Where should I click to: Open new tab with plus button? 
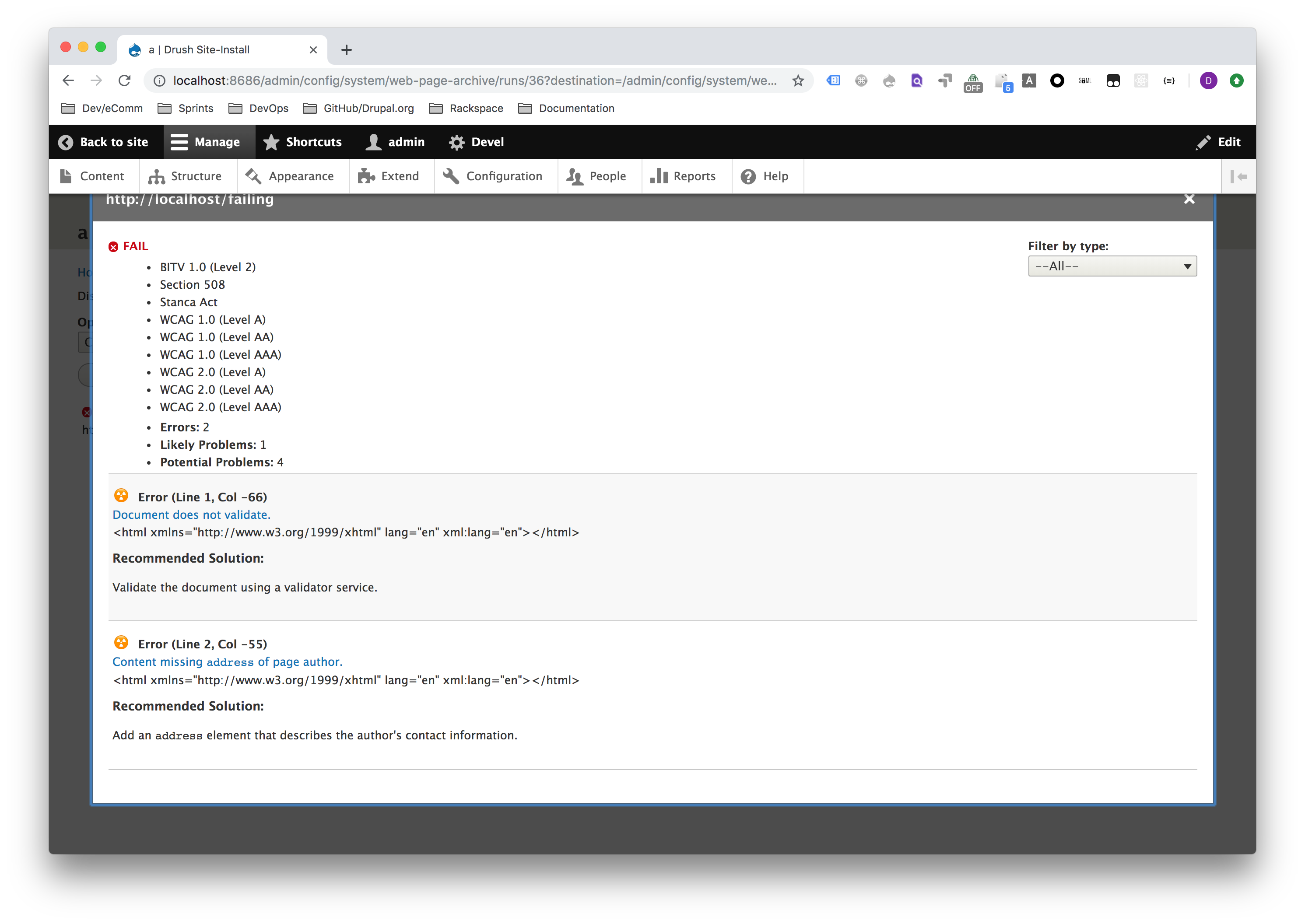pos(346,50)
